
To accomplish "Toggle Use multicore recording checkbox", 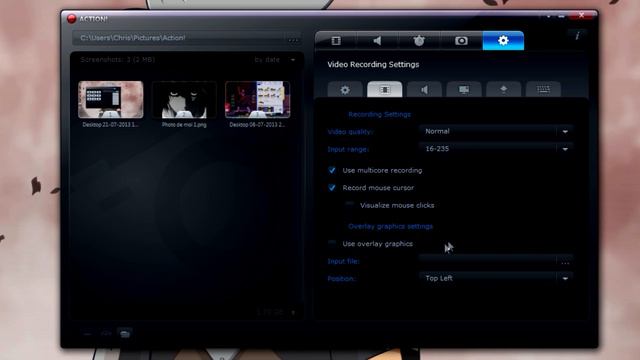I will pos(332,170).
